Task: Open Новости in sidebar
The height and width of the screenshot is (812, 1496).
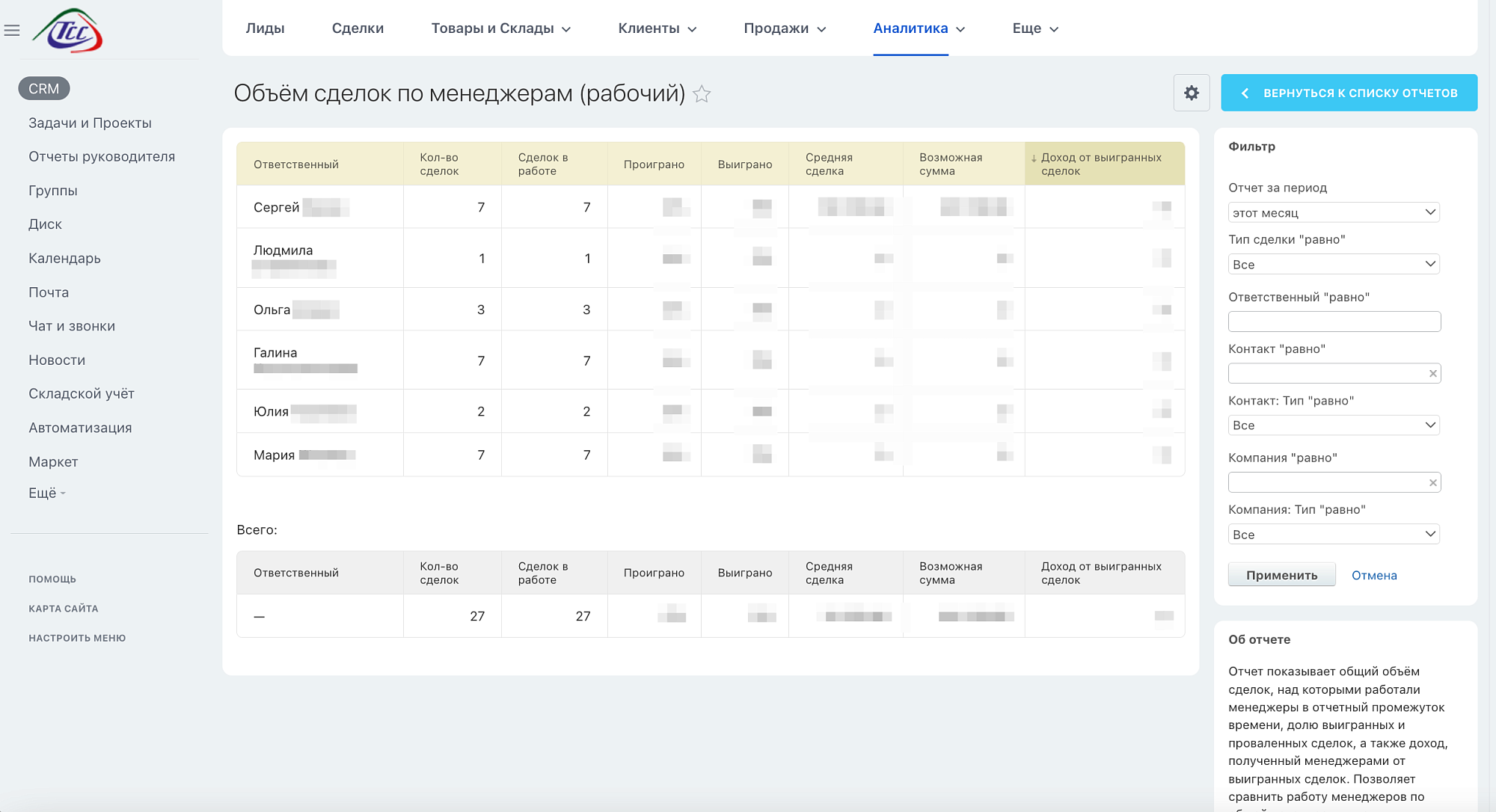Action: point(57,360)
